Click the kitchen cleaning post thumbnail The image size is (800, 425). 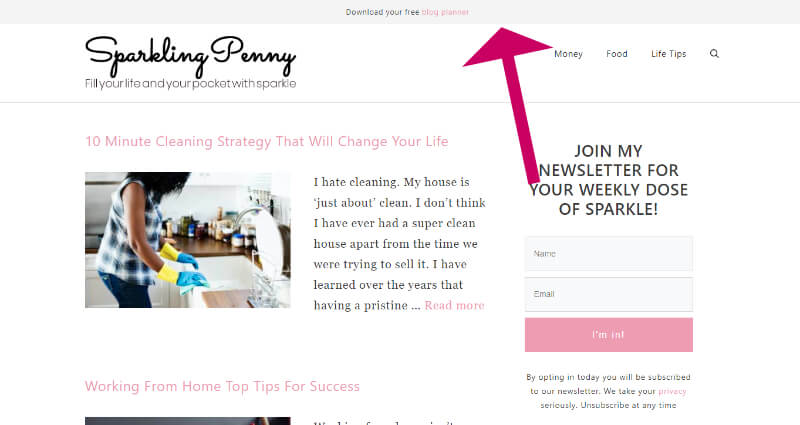(188, 240)
